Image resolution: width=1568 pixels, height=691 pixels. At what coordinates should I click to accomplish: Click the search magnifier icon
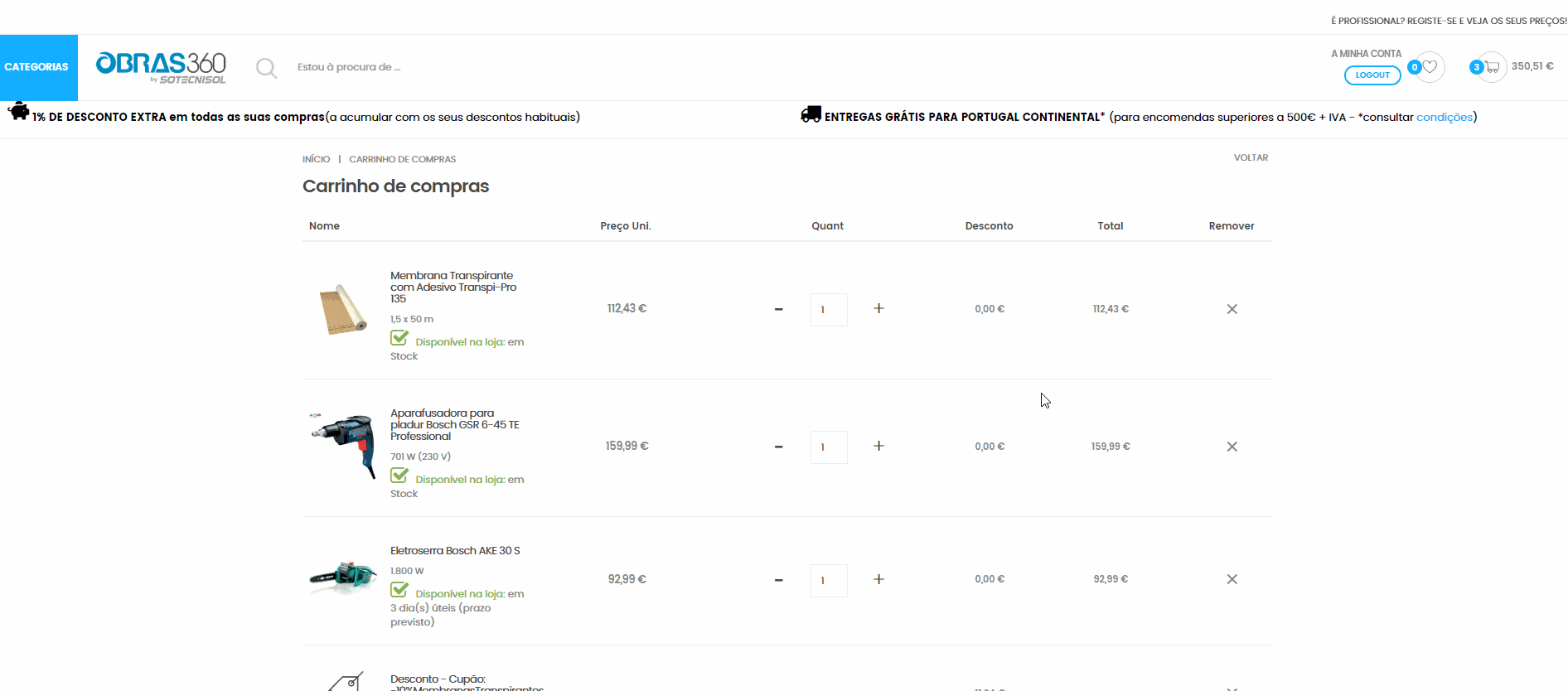(266, 68)
